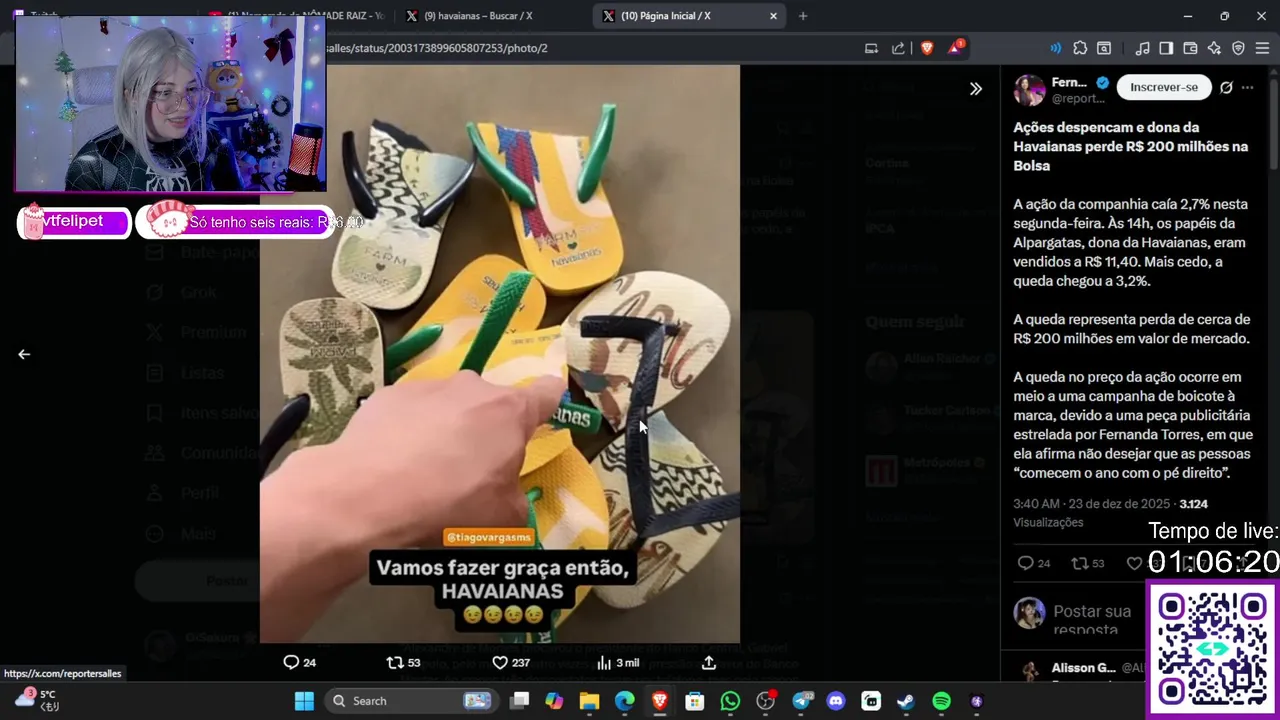The width and height of the screenshot is (1280, 720).
Task: Open replies via the 24 comment icon under photo
Action: tap(299, 662)
